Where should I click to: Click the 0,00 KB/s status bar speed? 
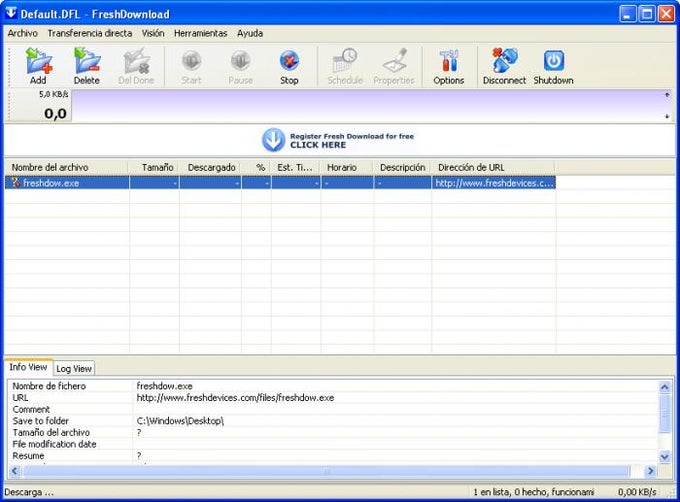coord(637,492)
